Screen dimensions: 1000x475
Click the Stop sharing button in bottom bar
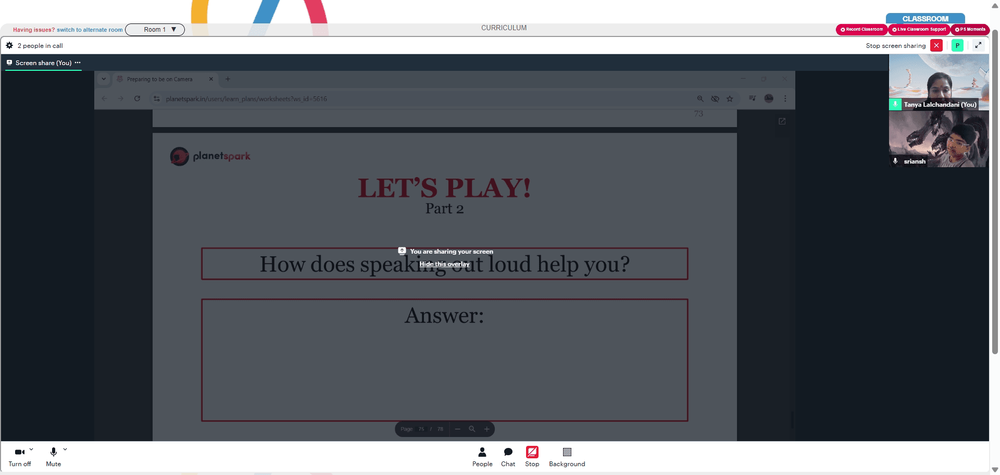point(532,457)
